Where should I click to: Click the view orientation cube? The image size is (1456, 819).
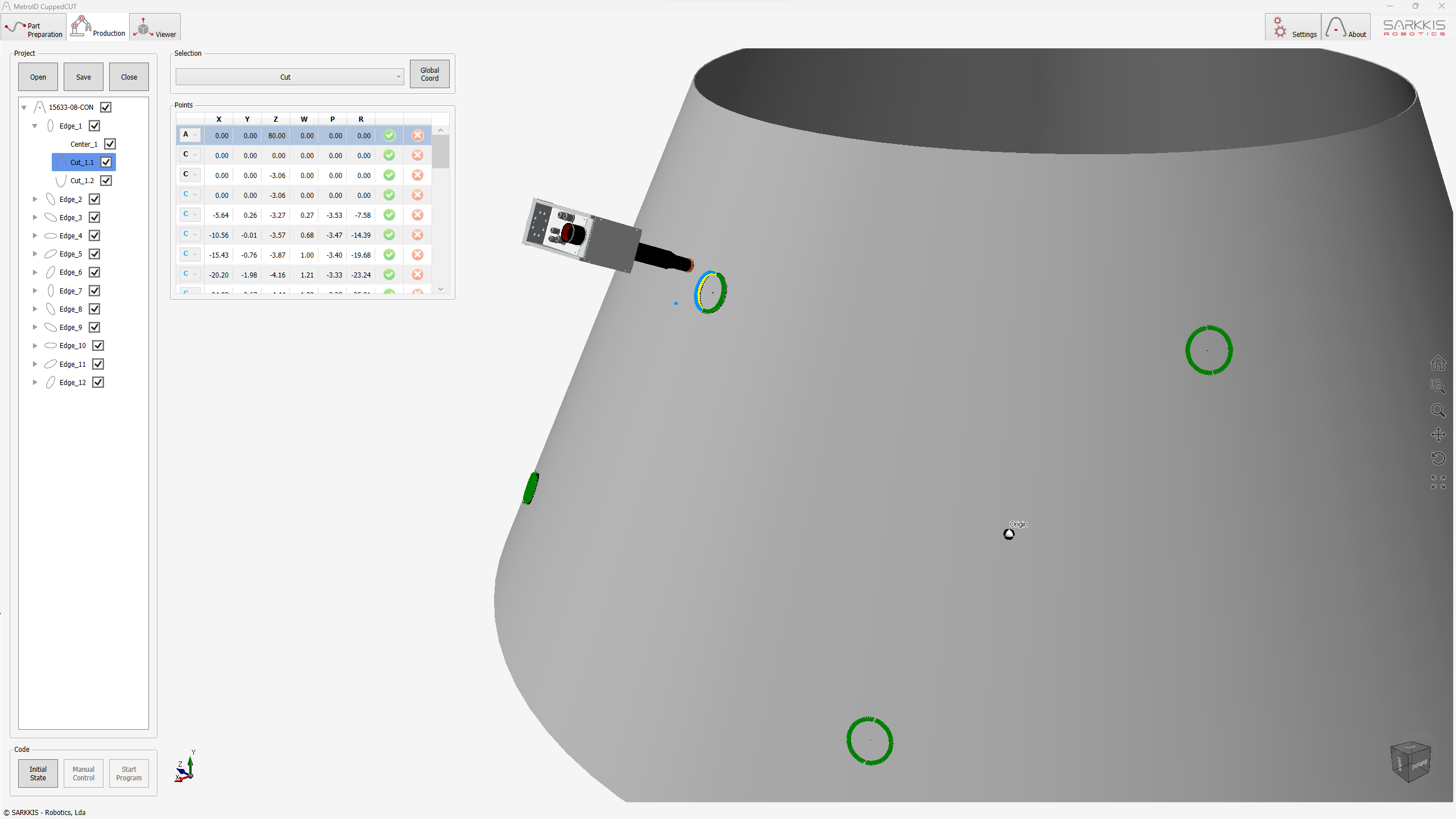click(1410, 762)
